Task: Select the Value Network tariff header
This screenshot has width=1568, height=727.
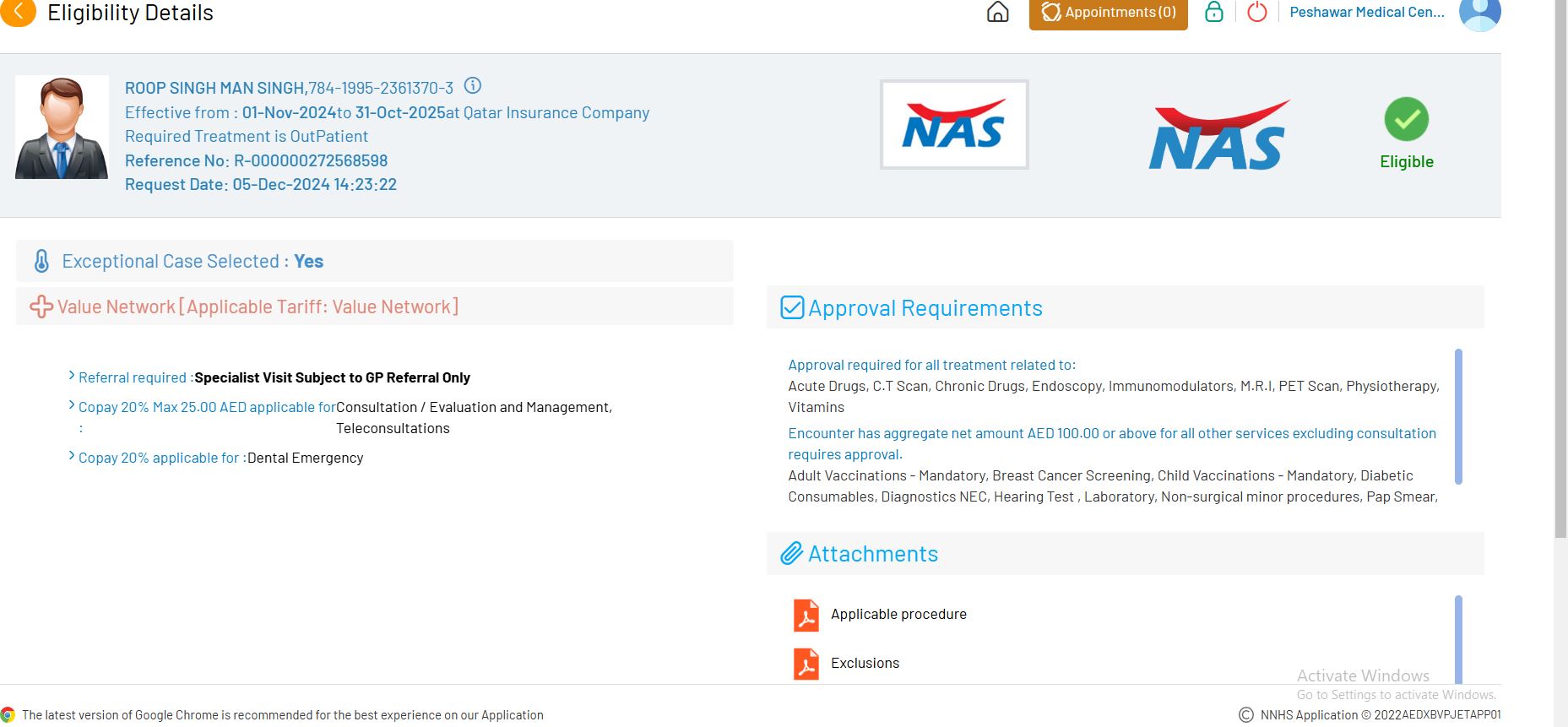Action: pyautogui.click(x=258, y=307)
